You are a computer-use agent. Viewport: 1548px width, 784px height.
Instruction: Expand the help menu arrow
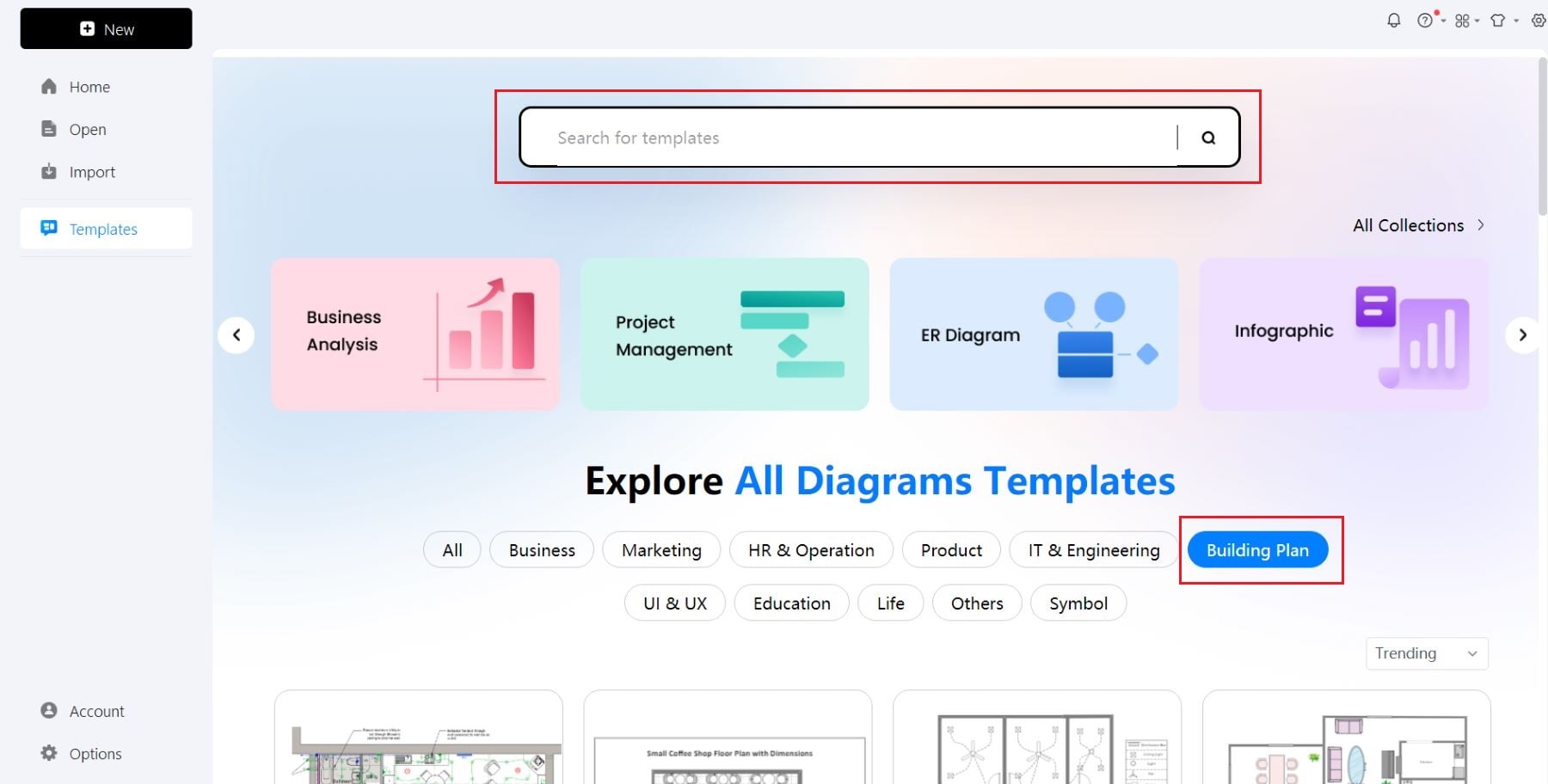tap(1443, 21)
